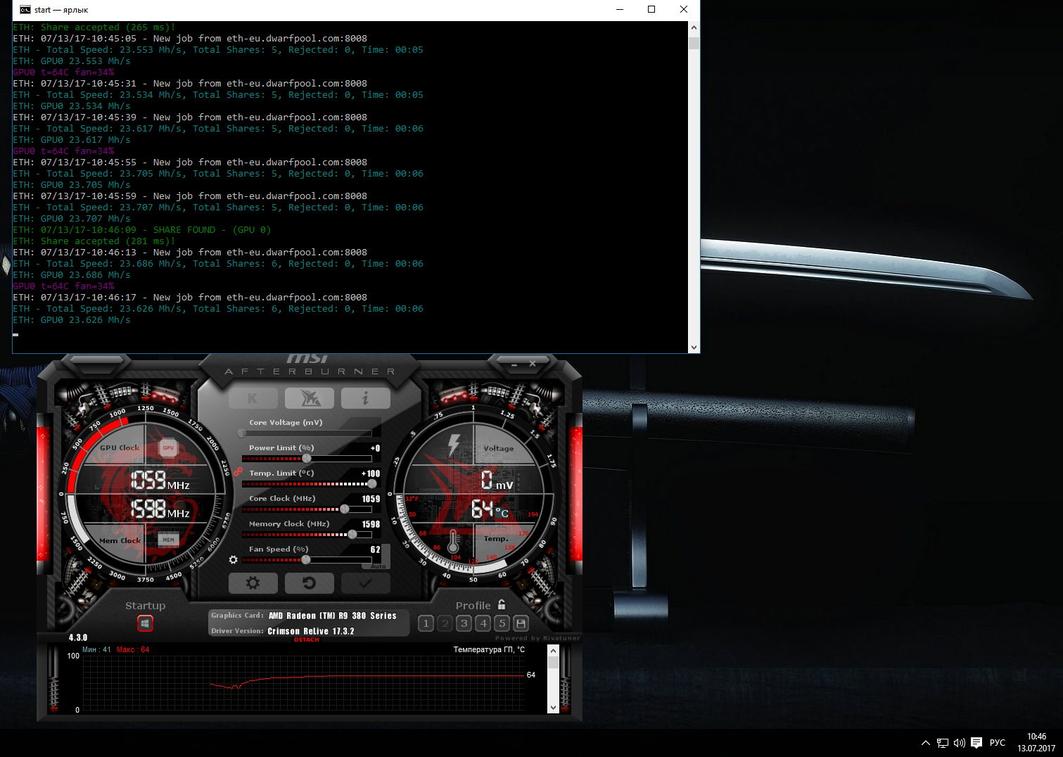Image resolution: width=1063 pixels, height=757 pixels.
Task: Select profile slot 2
Action: pos(445,623)
